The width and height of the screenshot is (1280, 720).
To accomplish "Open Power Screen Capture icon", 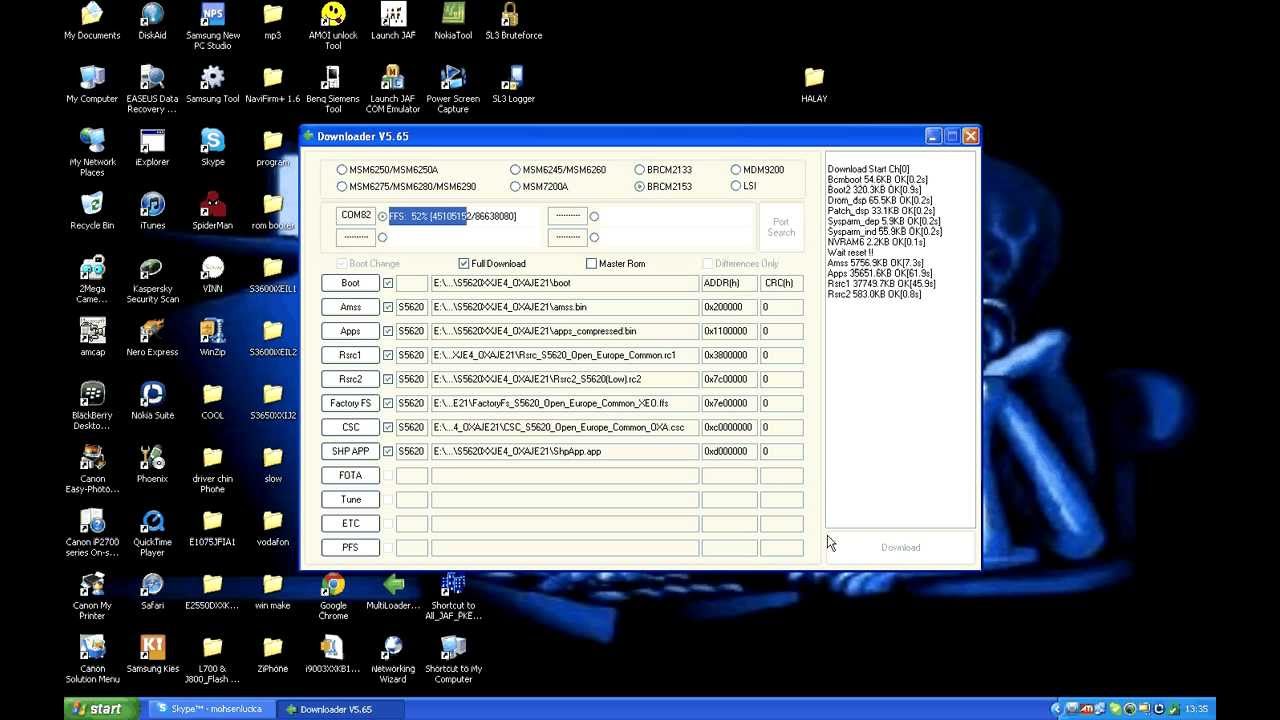I will 453,90.
